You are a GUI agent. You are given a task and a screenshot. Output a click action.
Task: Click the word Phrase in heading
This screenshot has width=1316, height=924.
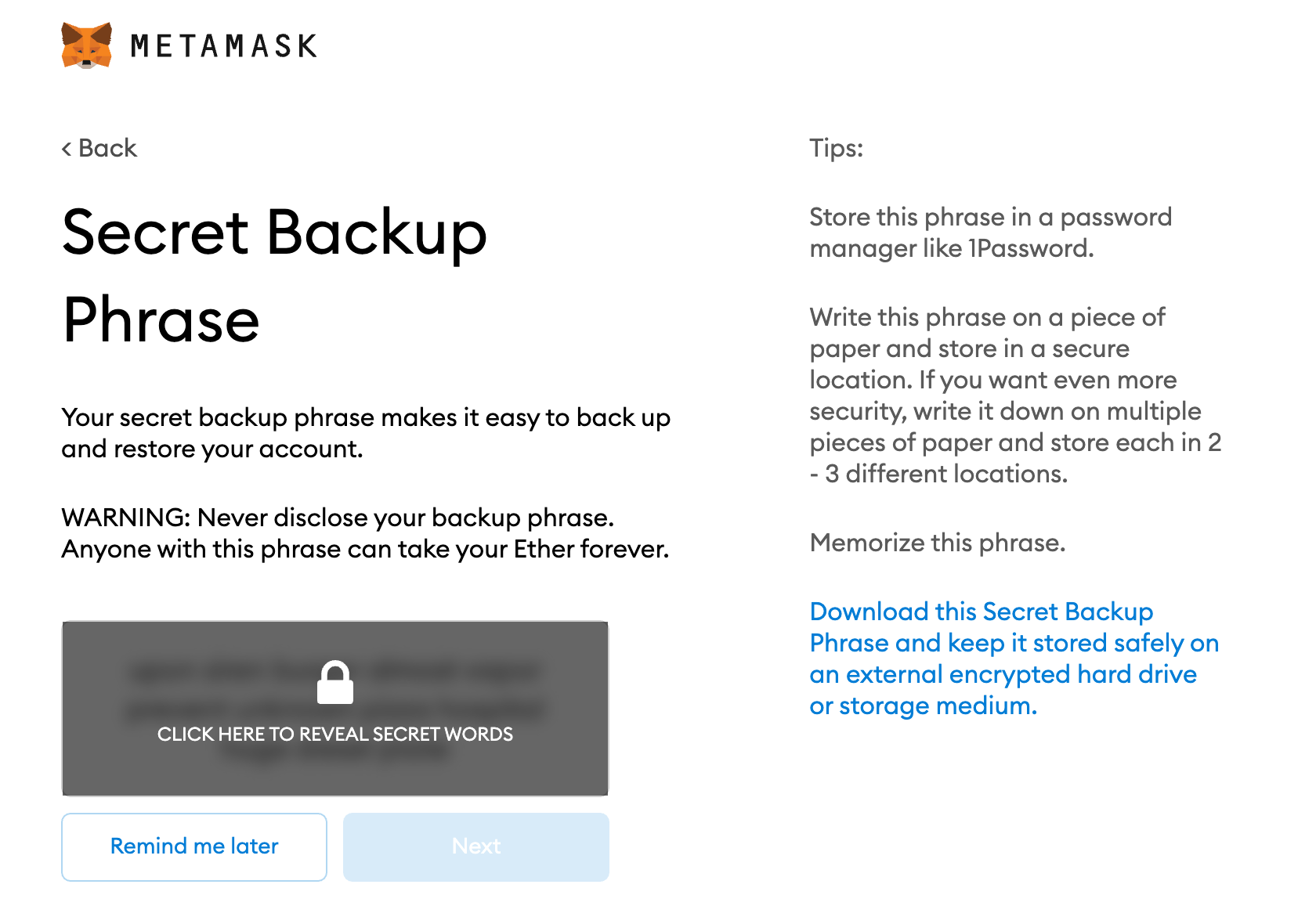pos(161,319)
